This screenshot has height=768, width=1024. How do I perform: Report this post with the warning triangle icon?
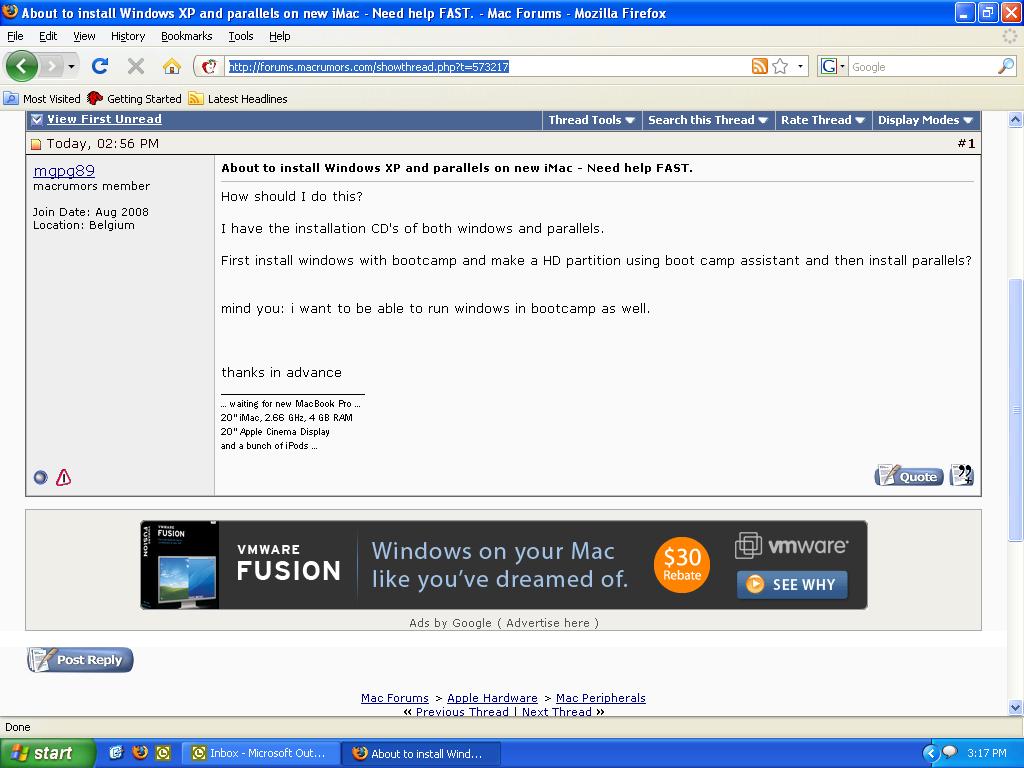click(63, 477)
